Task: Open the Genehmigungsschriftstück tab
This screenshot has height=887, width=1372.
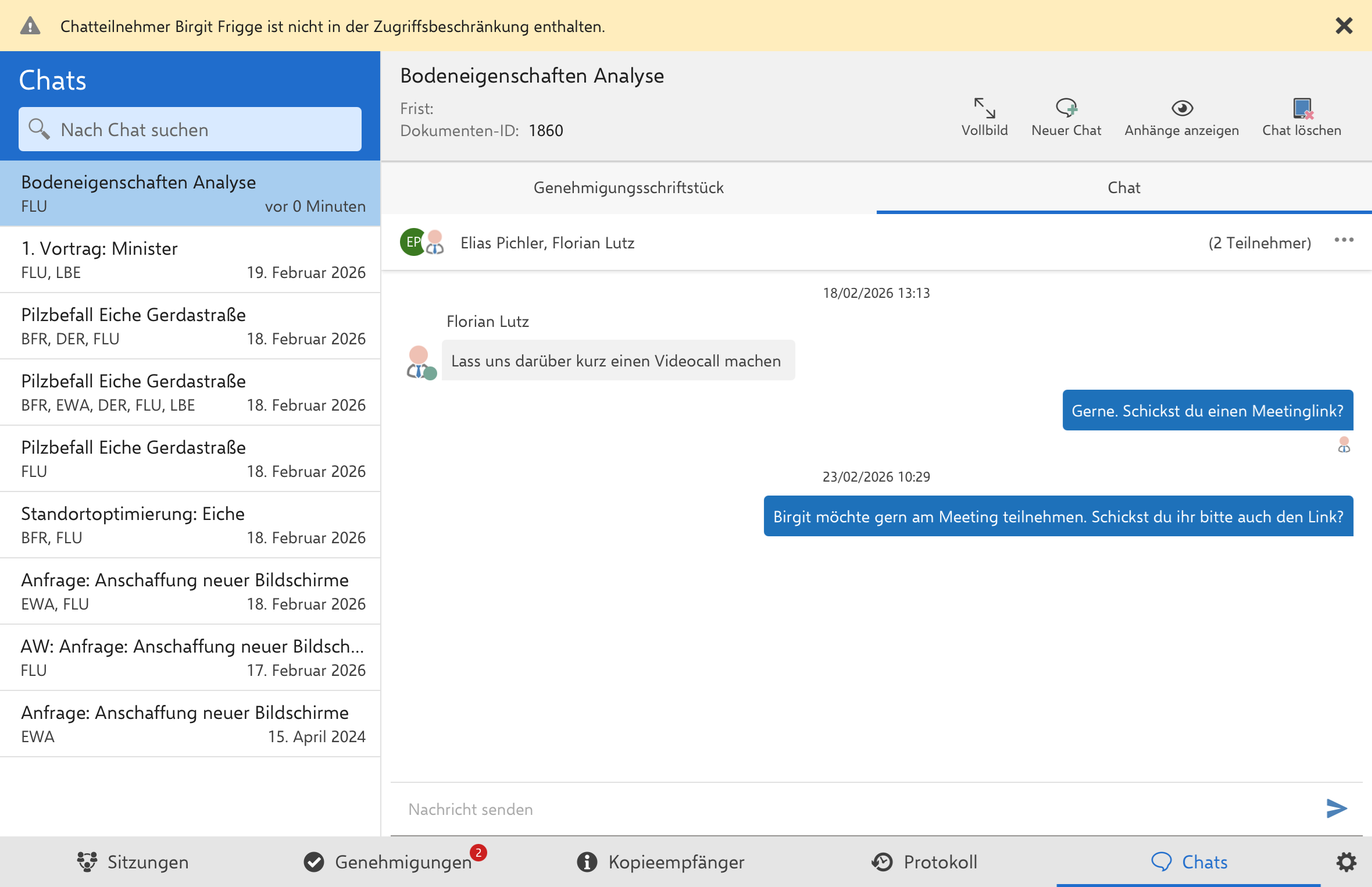Action: coord(628,188)
